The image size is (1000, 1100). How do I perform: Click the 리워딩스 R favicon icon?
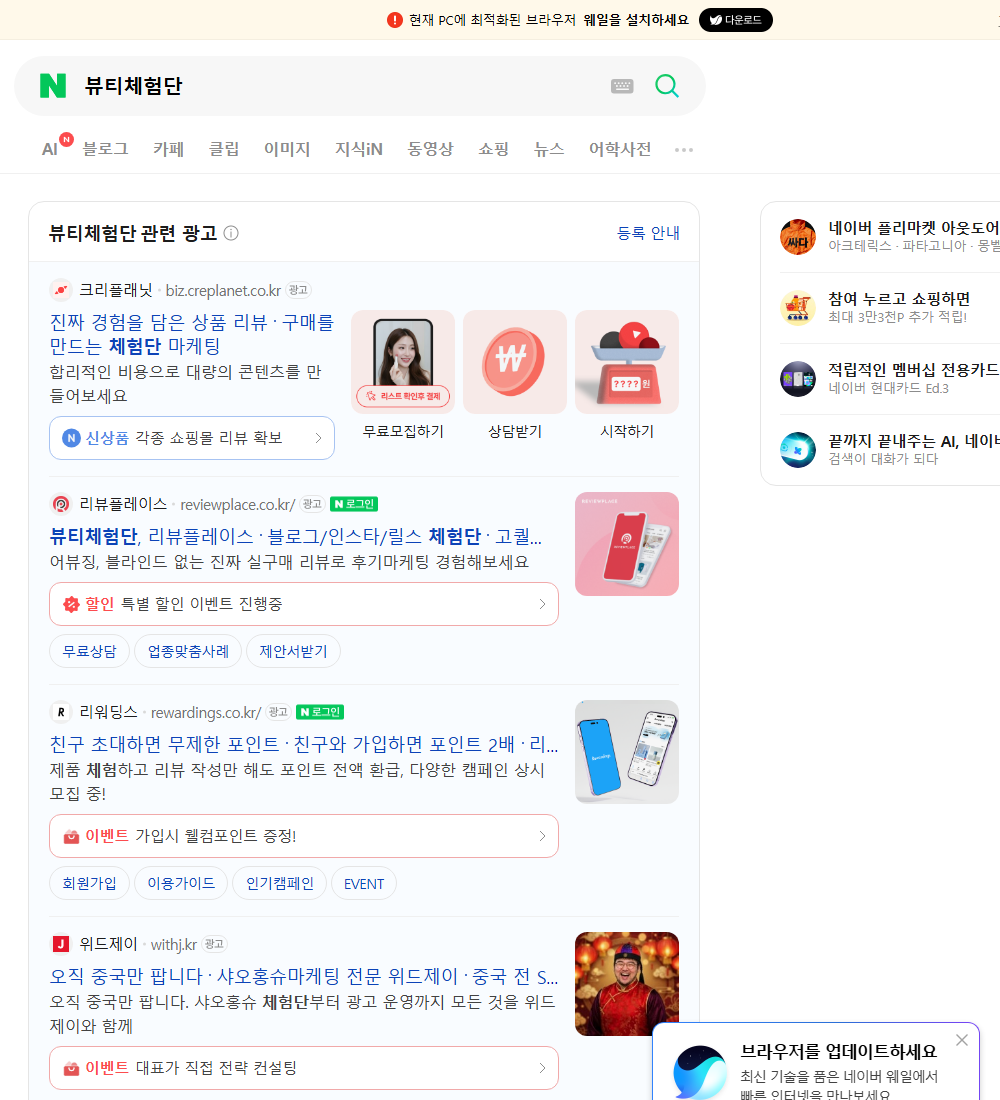click(61, 712)
